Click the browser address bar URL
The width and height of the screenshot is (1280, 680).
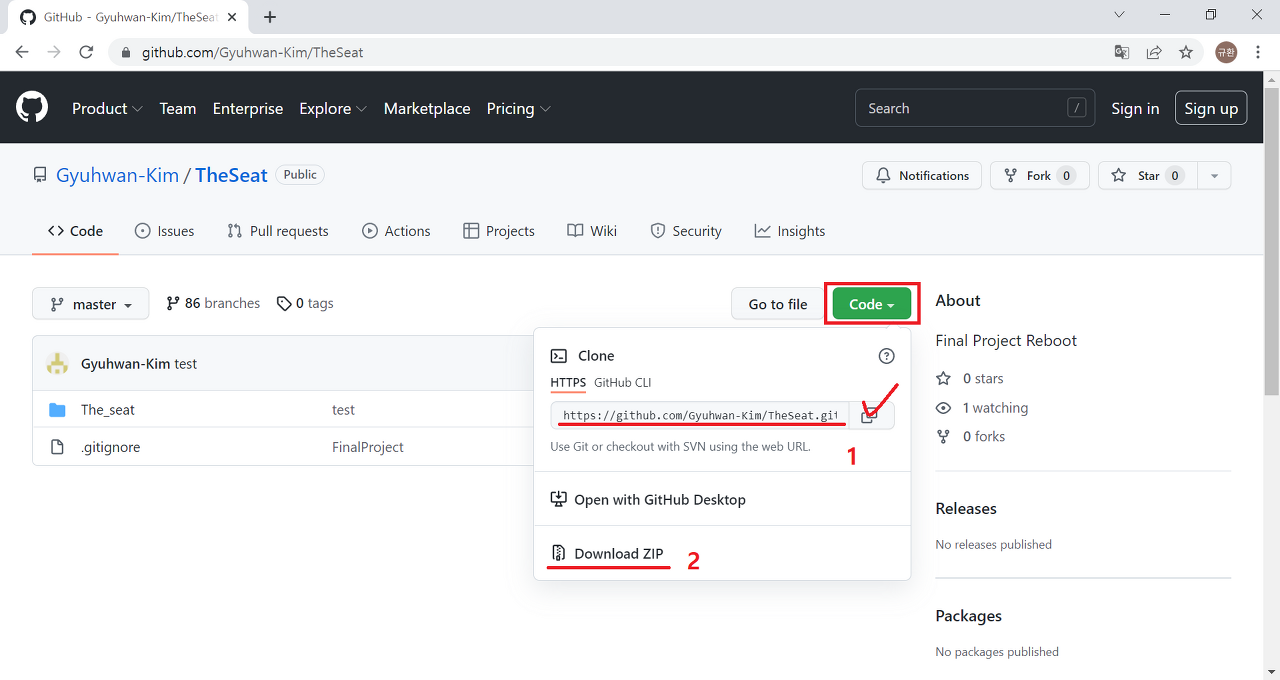252,52
